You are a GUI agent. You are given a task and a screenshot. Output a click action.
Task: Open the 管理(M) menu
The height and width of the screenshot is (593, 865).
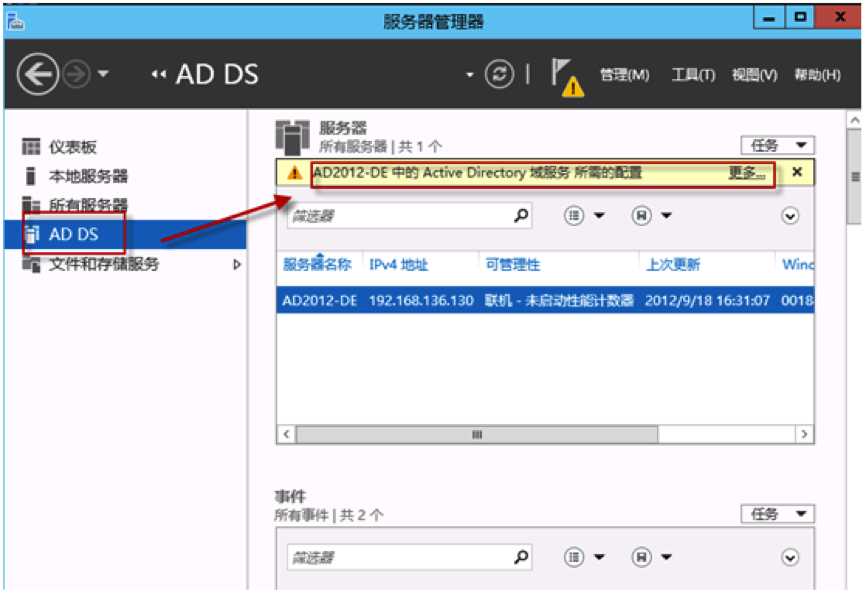624,75
